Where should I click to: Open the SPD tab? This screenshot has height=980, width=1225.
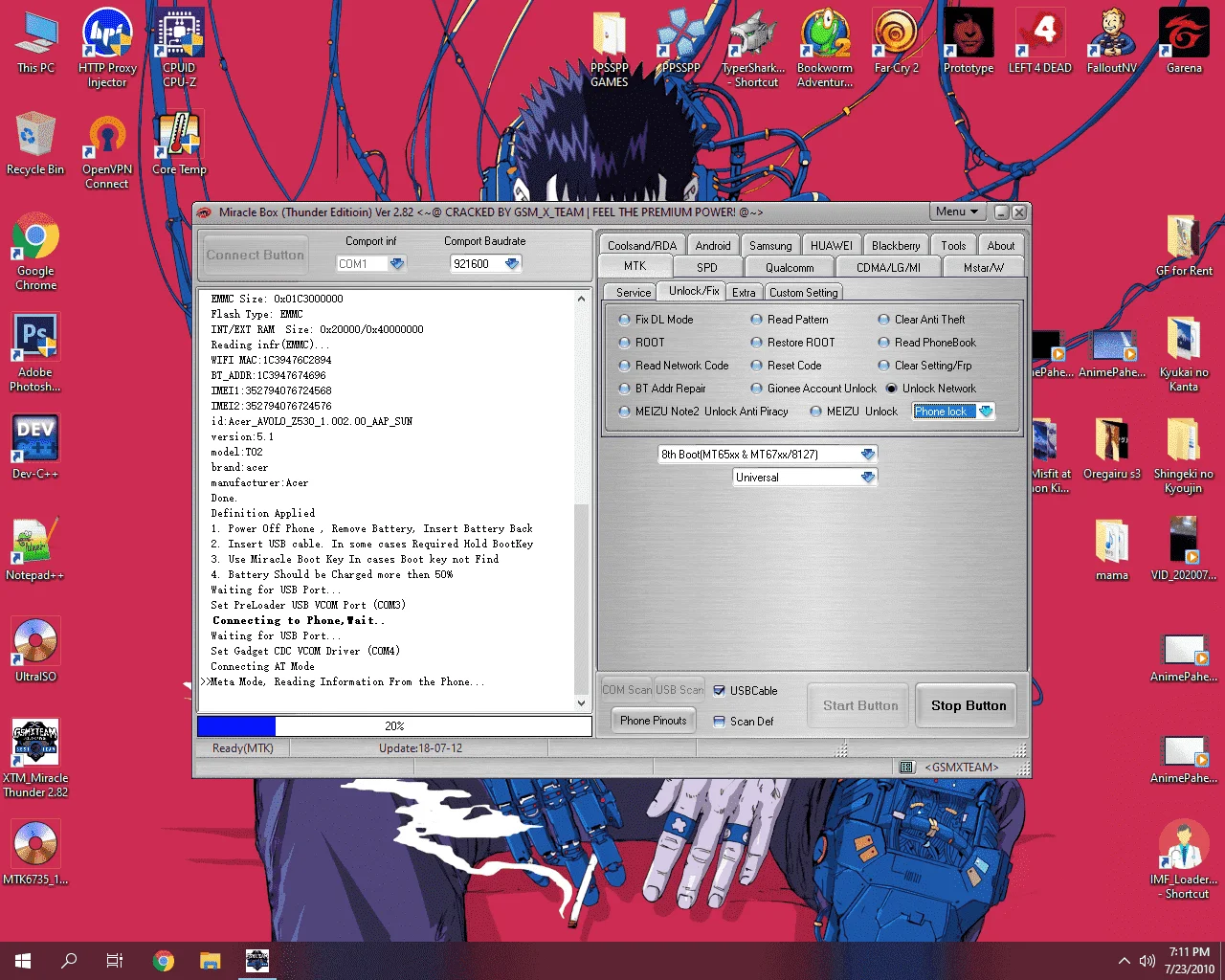pyautogui.click(x=707, y=268)
